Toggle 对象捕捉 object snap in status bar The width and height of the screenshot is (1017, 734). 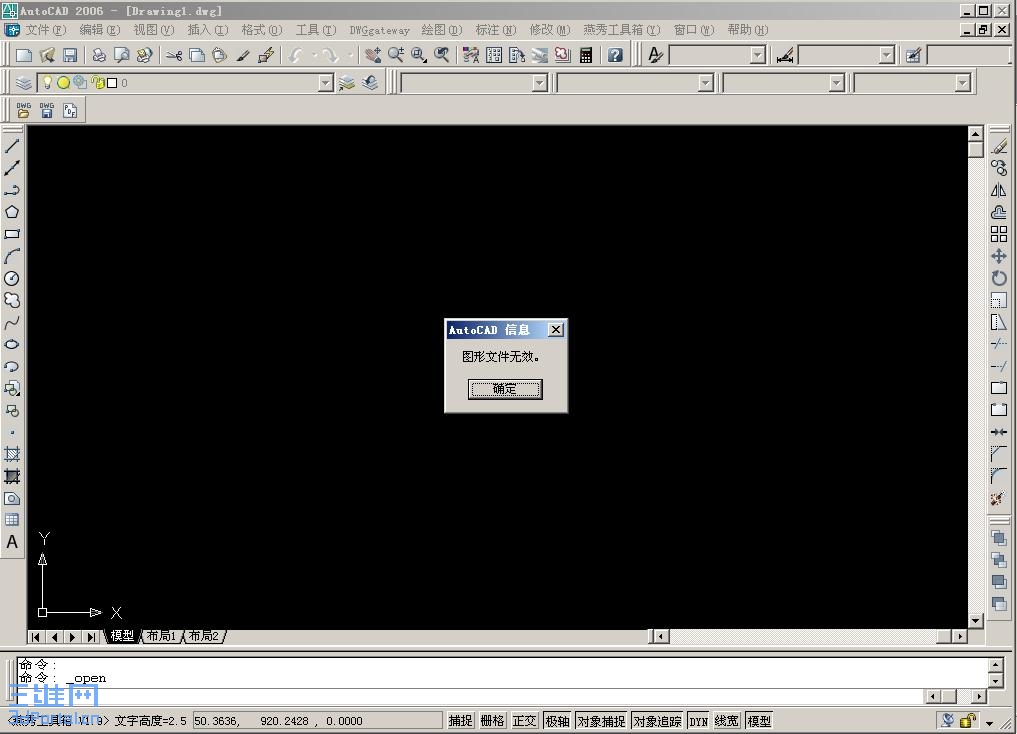tap(601, 720)
